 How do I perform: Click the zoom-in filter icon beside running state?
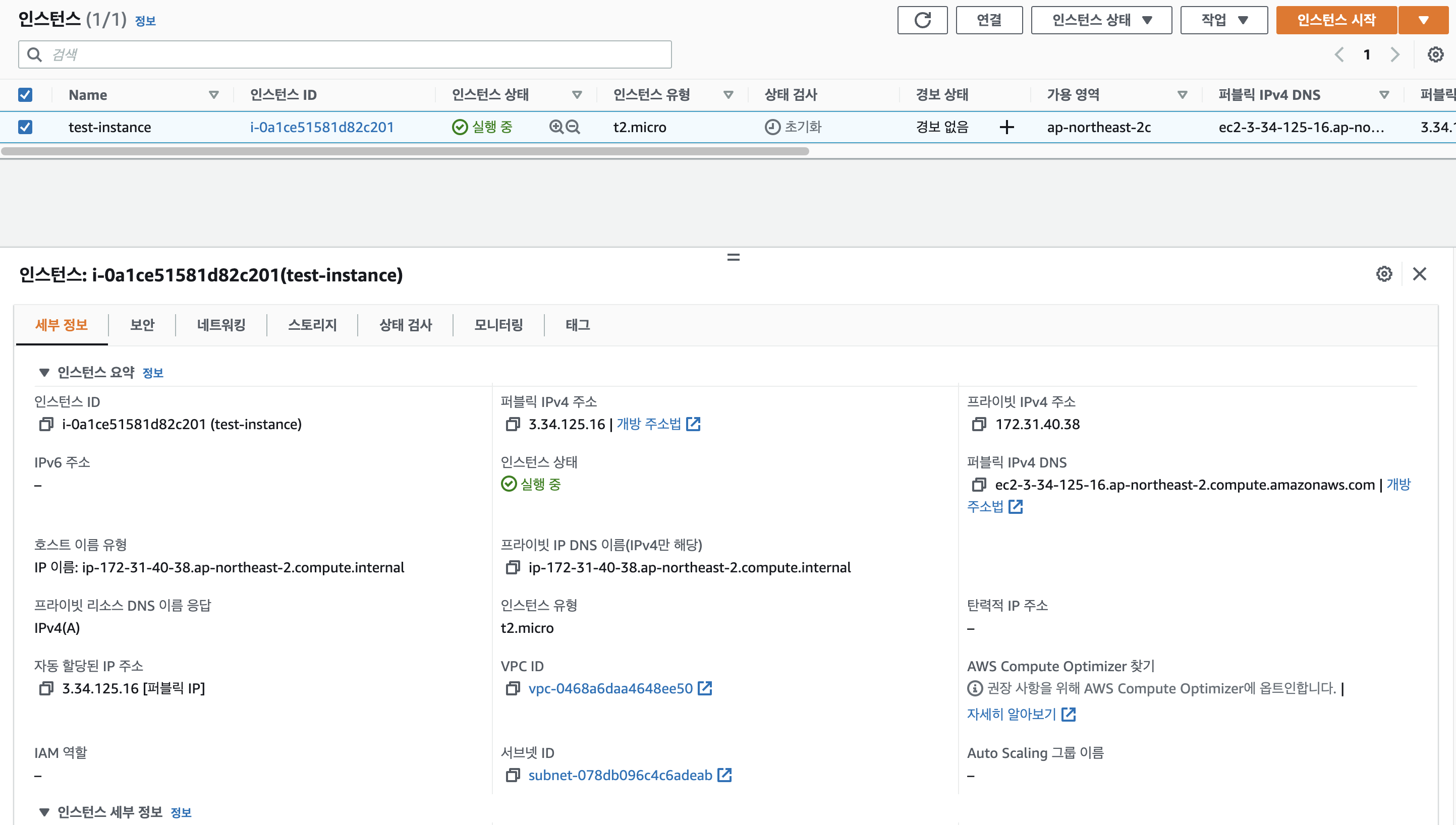pyautogui.click(x=556, y=127)
